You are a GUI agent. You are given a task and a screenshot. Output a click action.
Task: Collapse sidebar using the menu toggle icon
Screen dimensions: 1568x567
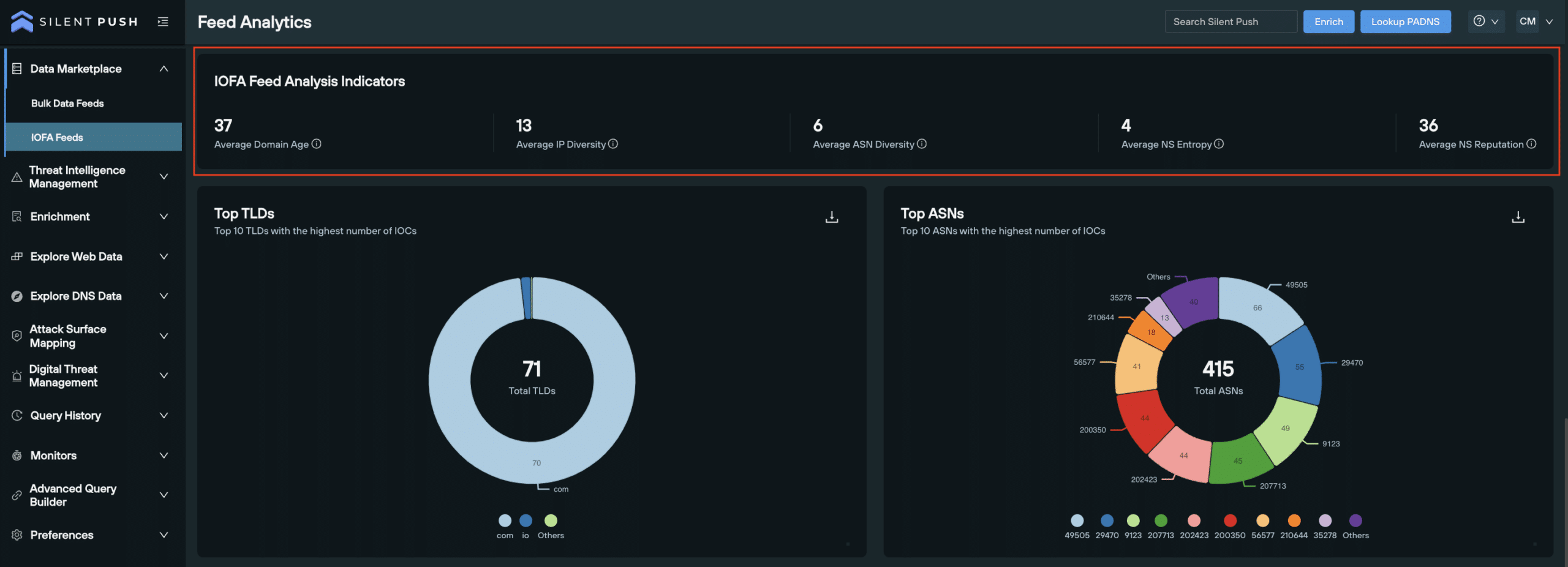click(163, 21)
